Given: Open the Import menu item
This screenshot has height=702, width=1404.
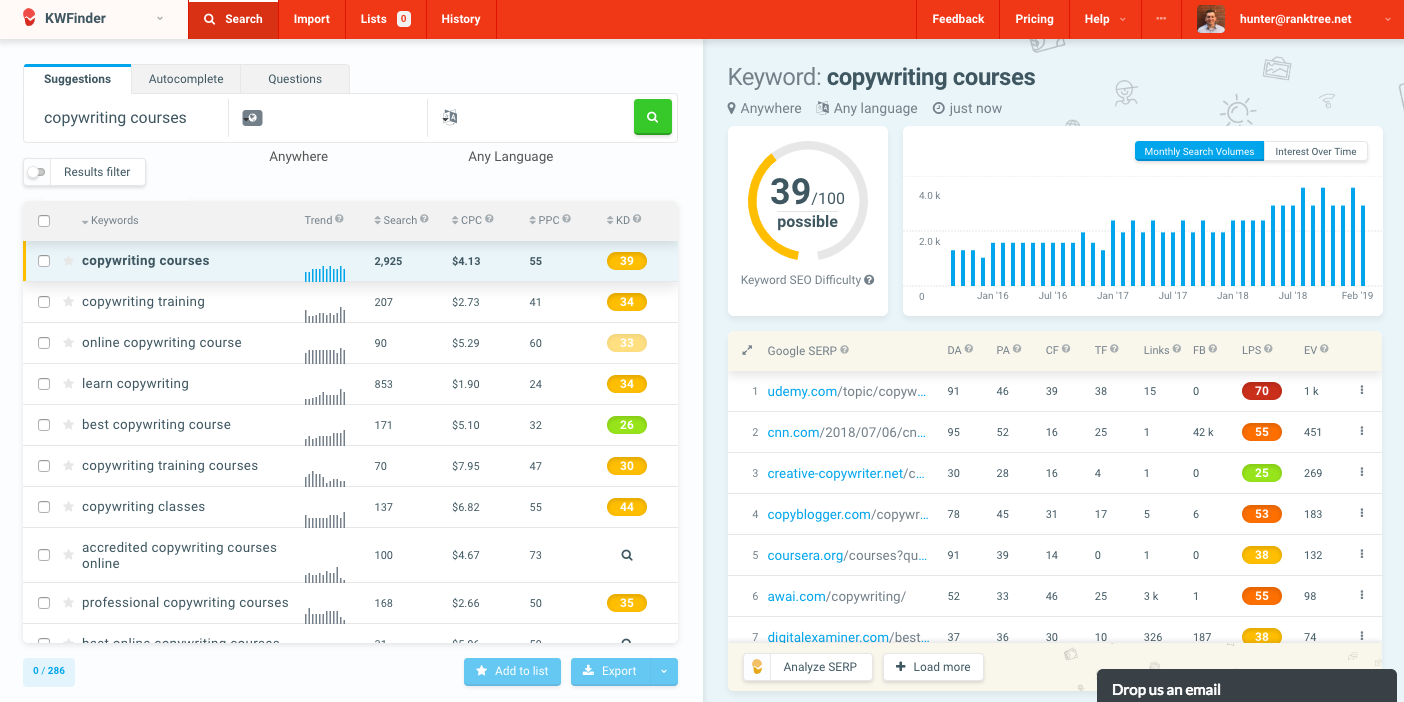Looking at the screenshot, I should 312,19.
